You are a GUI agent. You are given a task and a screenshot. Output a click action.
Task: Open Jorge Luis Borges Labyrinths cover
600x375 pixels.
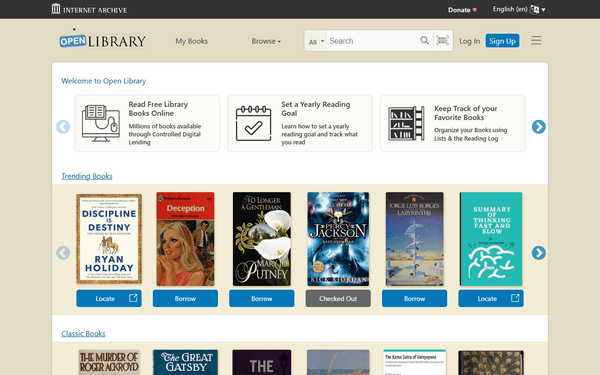tap(414, 239)
